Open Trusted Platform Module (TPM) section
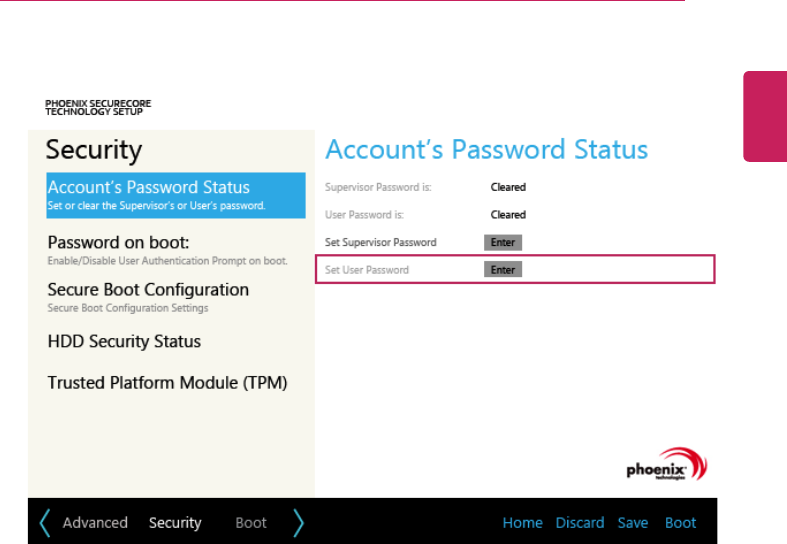 point(167,383)
